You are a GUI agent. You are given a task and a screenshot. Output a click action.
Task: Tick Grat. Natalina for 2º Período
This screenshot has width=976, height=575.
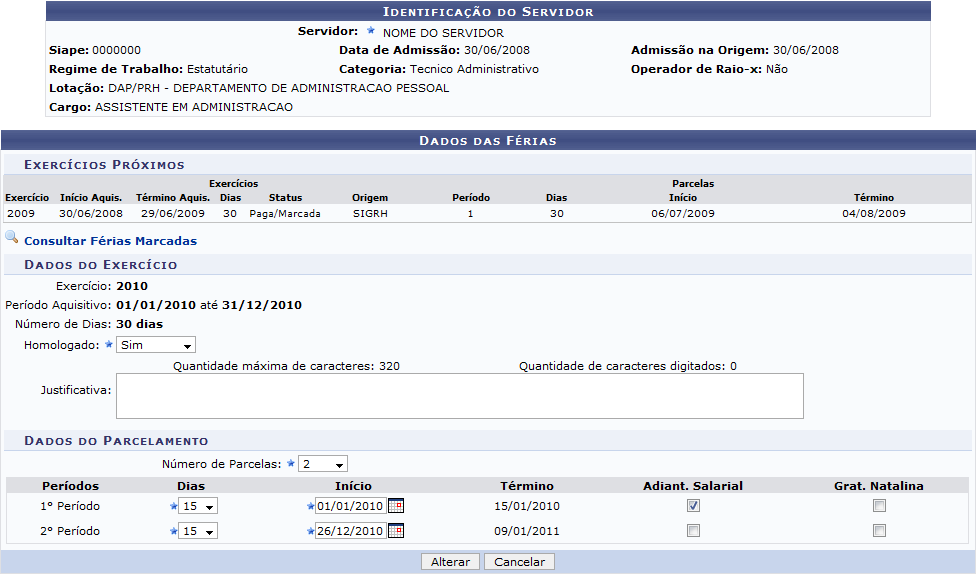point(879,531)
